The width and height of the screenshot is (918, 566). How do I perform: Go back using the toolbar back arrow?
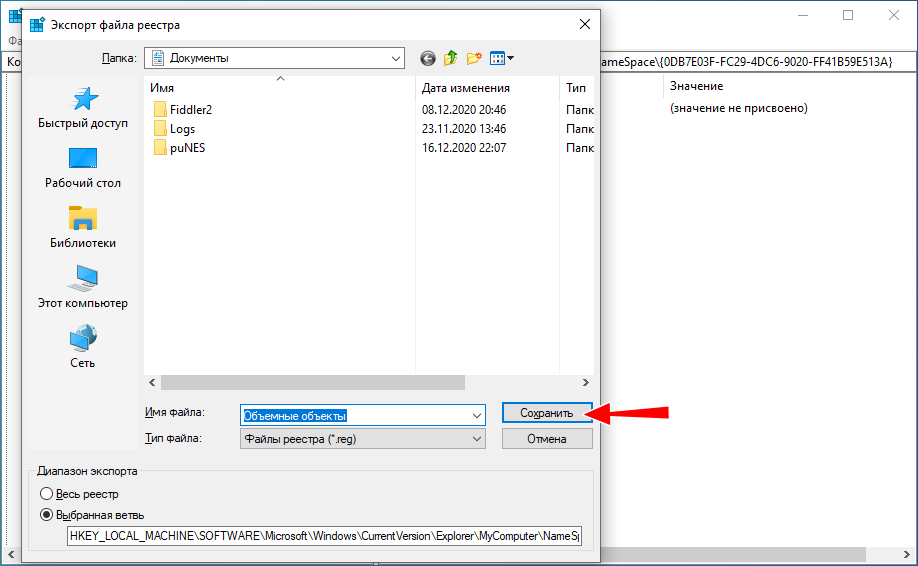[428, 58]
